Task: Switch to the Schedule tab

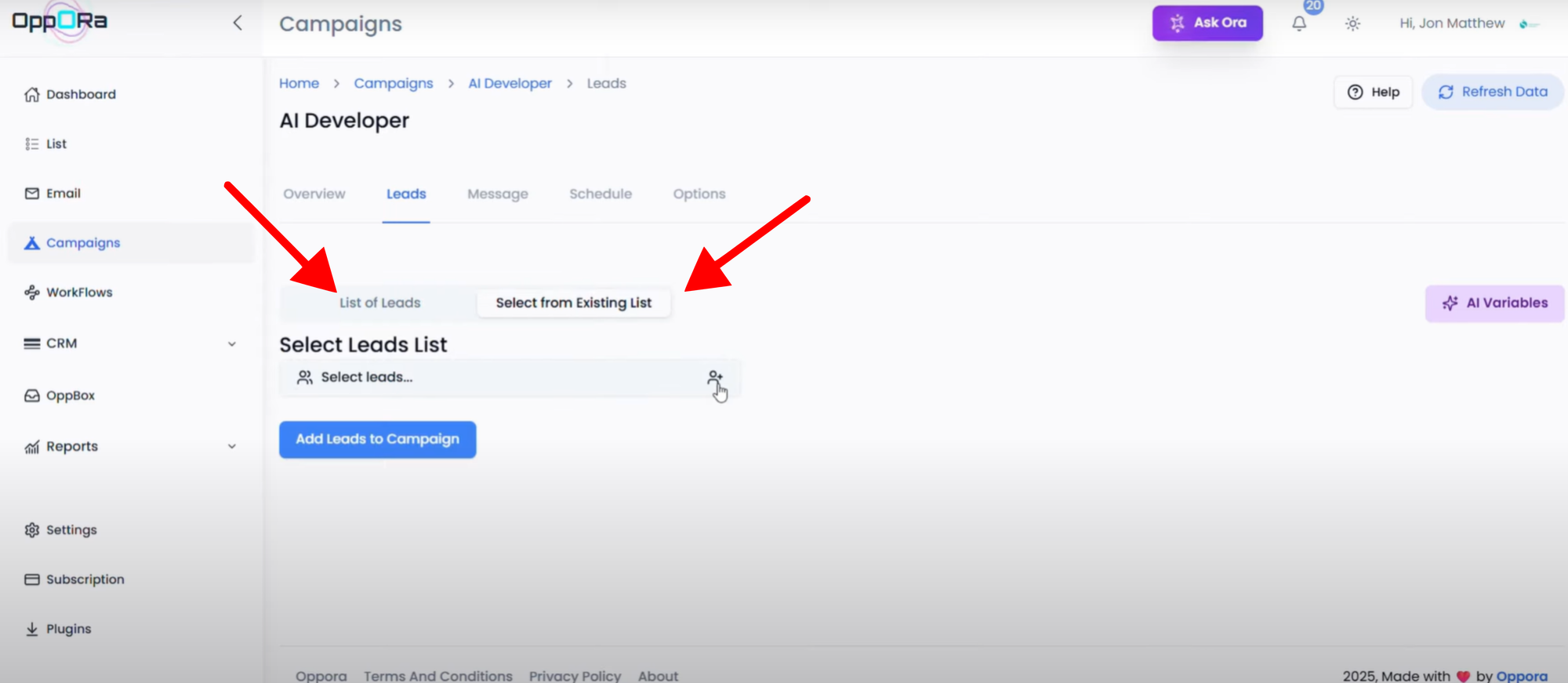Action: coord(600,194)
